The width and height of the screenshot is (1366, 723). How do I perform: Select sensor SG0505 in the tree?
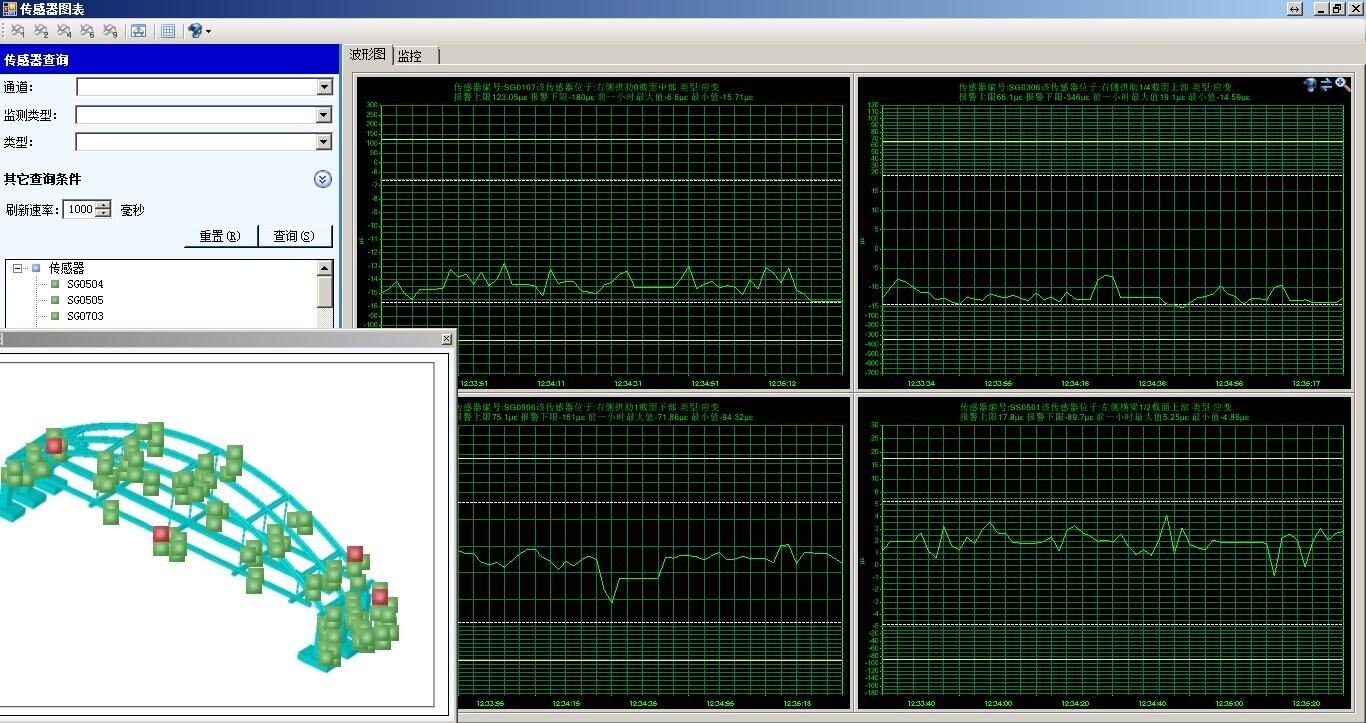85,300
